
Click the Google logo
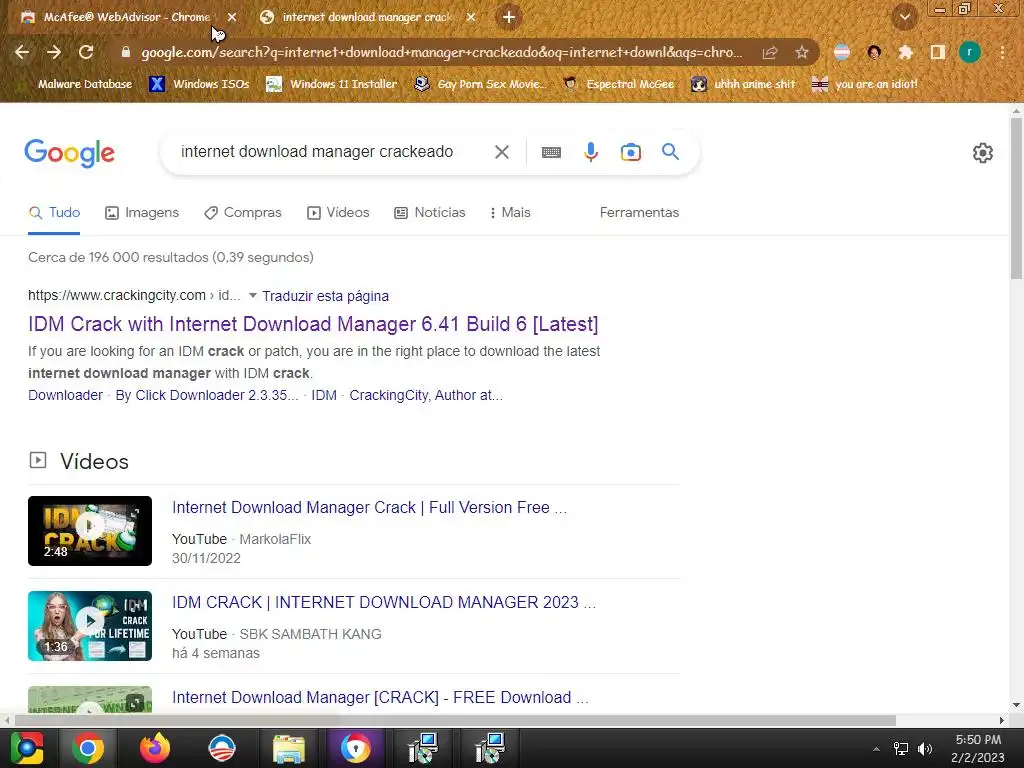point(70,153)
